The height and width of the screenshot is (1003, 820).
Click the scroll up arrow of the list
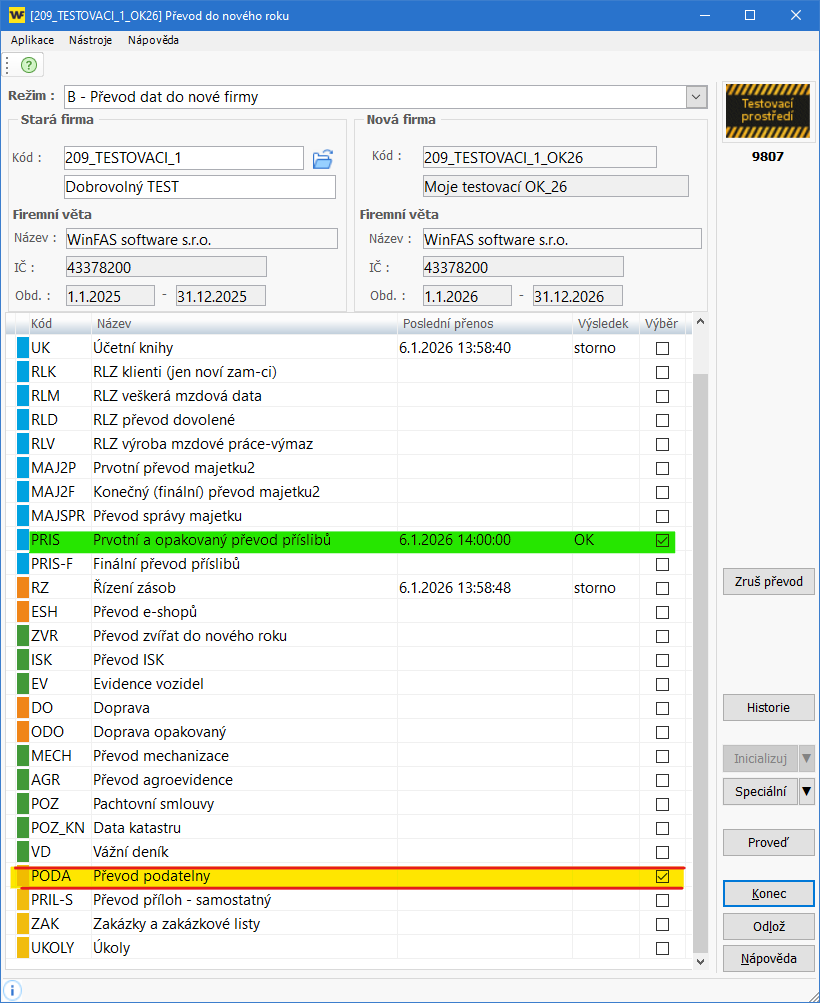(x=700, y=322)
